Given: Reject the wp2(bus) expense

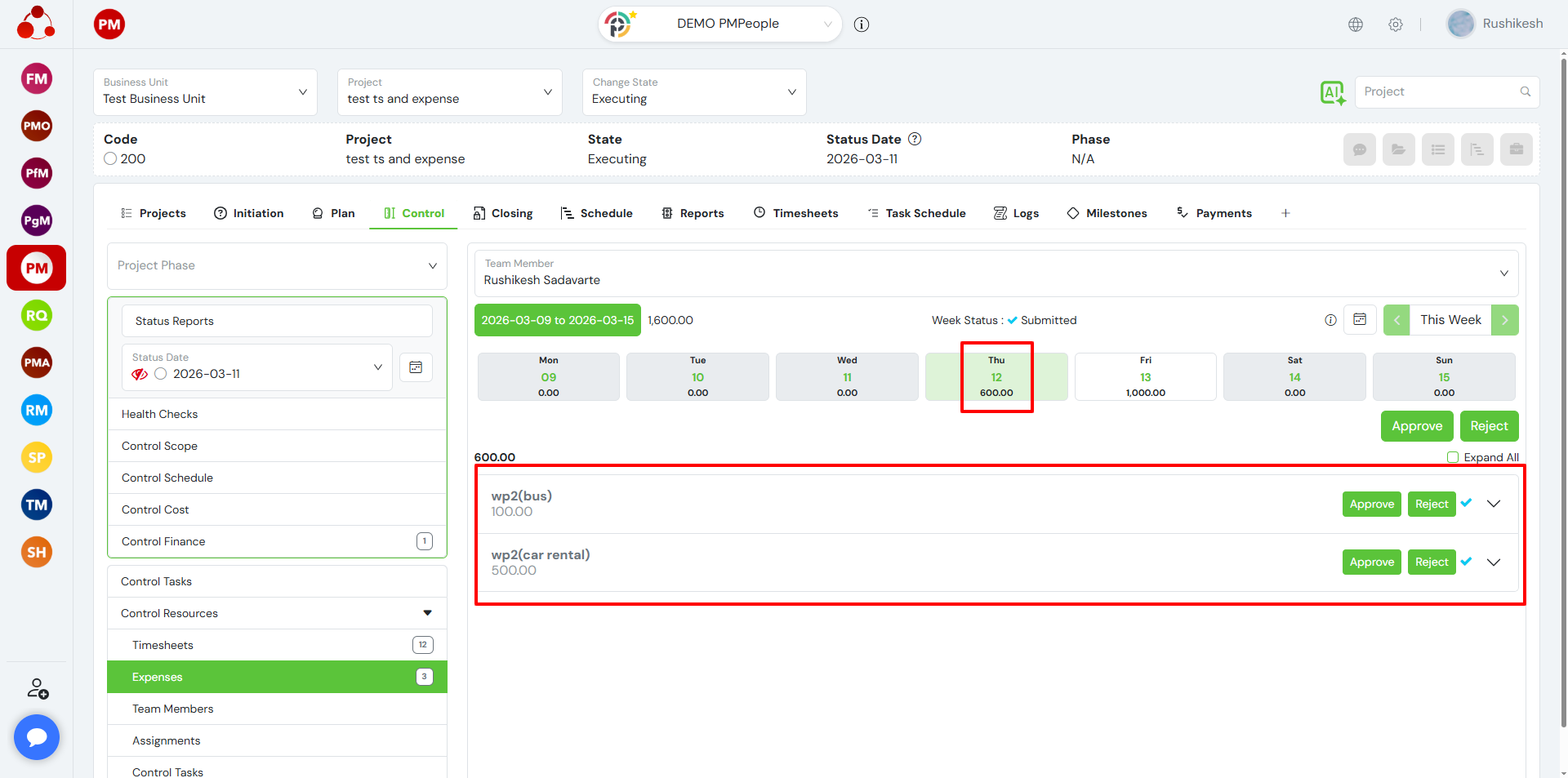Looking at the screenshot, I should pos(1431,505).
